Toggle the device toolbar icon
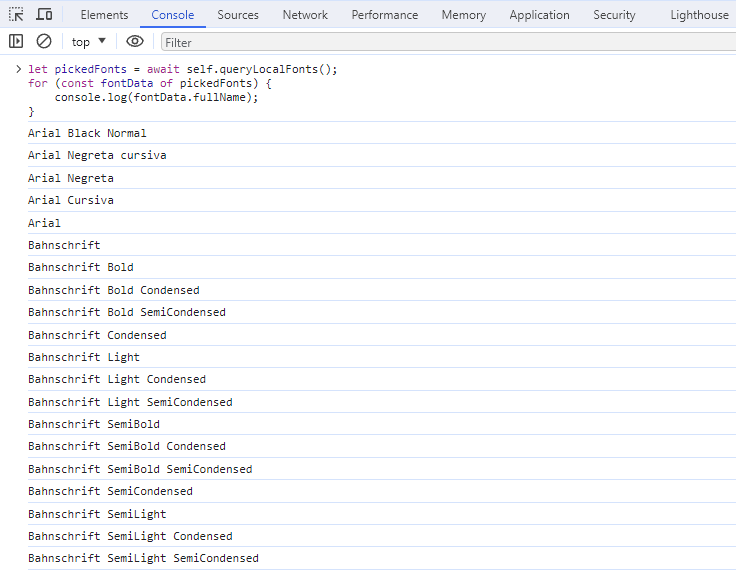Image resolution: width=736 pixels, height=571 pixels. click(x=44, y=15)
